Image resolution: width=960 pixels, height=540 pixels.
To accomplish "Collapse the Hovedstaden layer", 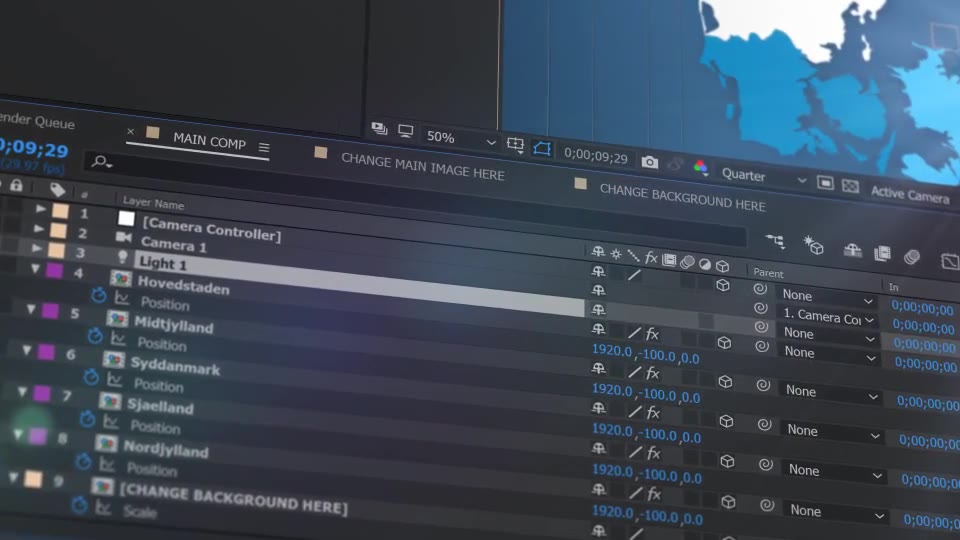I will (x=35, y=269).
